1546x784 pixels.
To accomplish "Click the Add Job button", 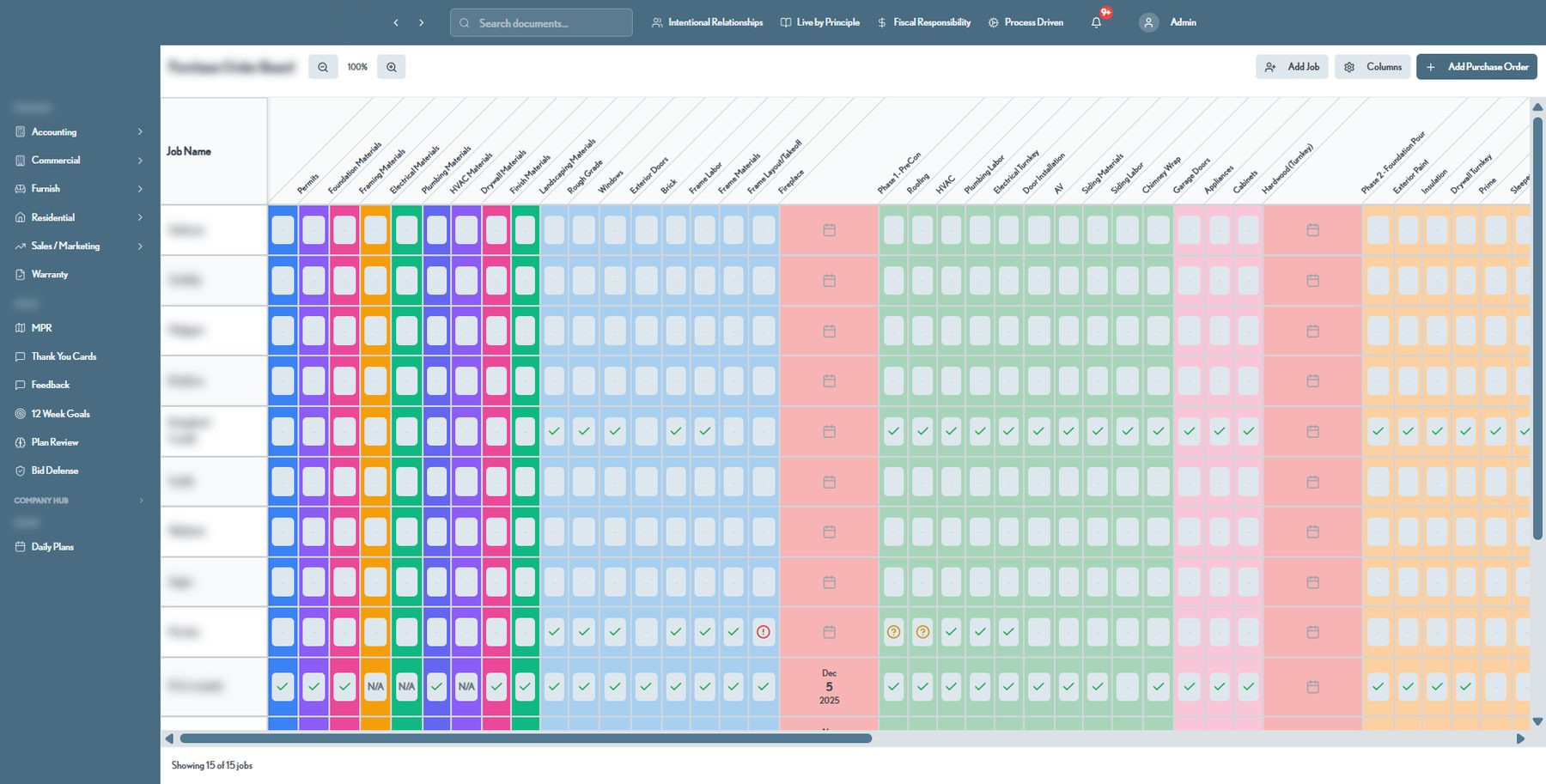I will pyautogui.click(x=1292, y=67).
